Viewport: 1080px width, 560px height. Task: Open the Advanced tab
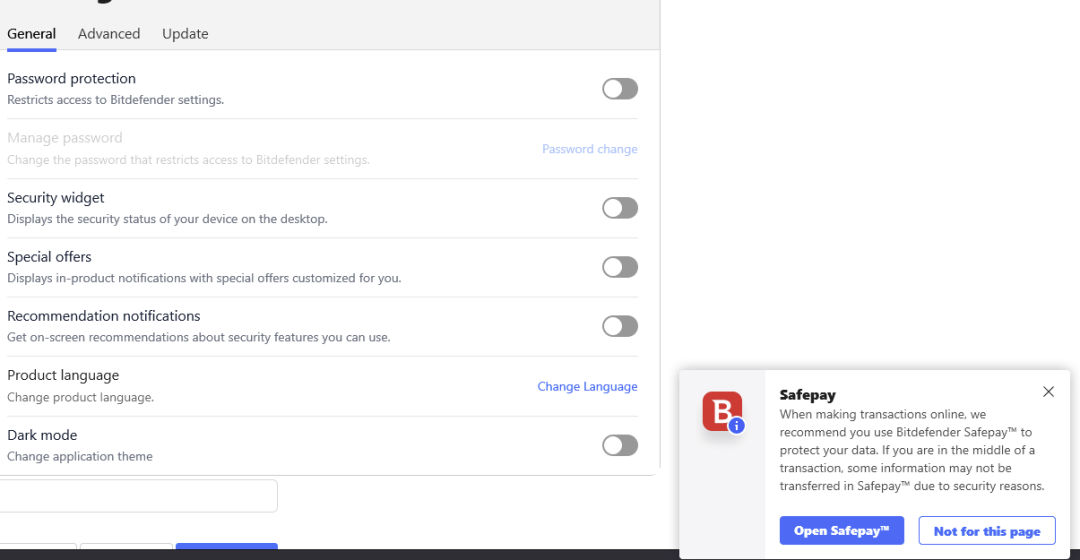click(109, 34)
